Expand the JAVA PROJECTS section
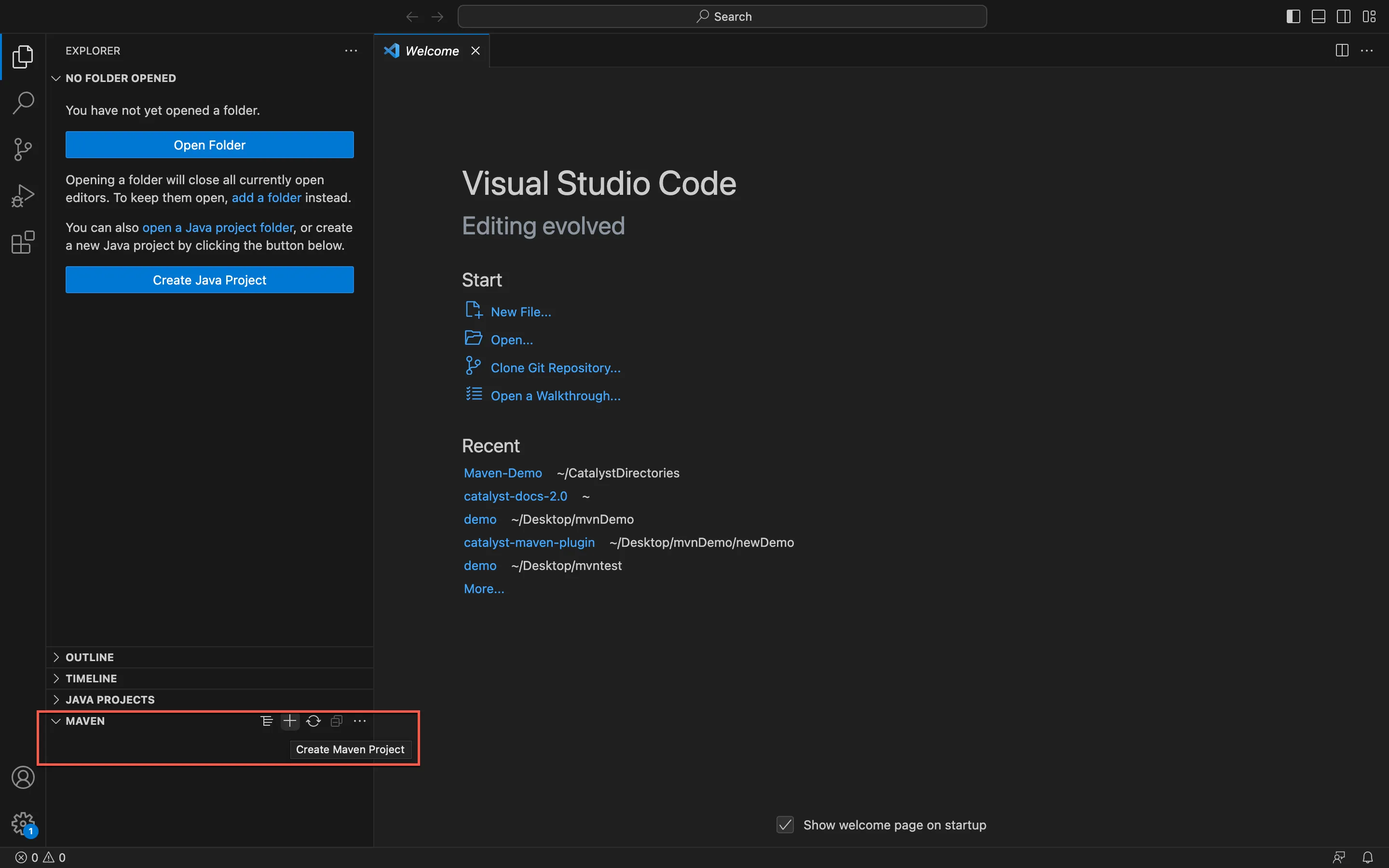1389x868 pixels. (x=209, y=700)
